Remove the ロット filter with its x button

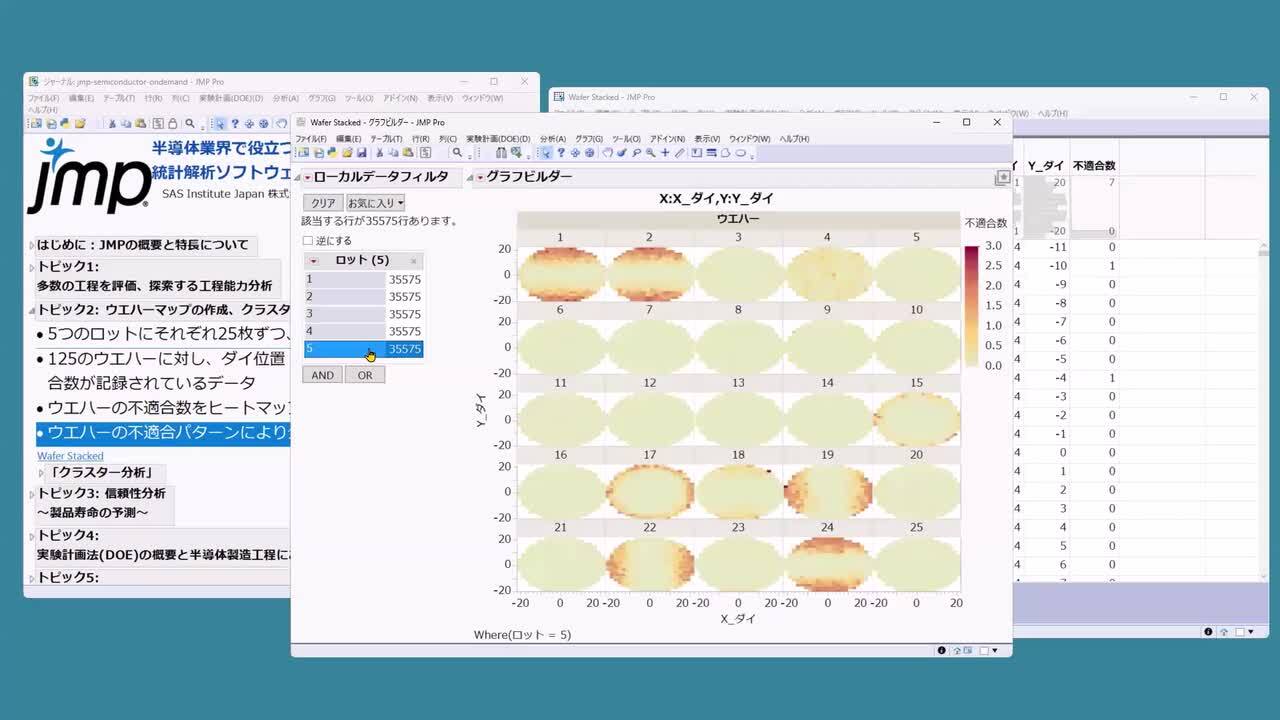pos(413,261)
